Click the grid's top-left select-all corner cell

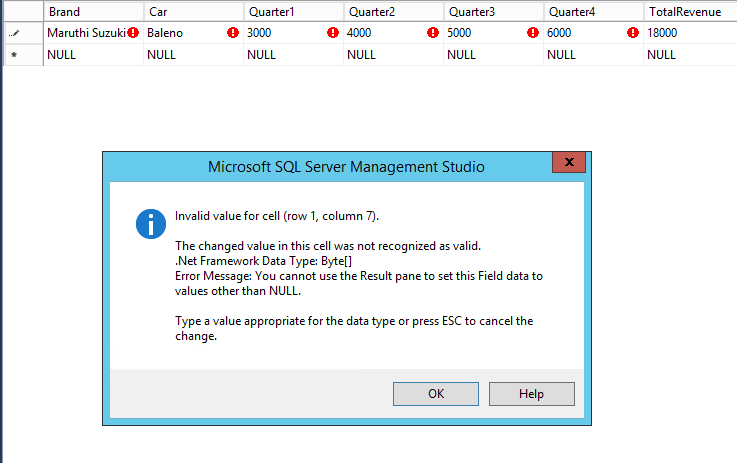24,12
